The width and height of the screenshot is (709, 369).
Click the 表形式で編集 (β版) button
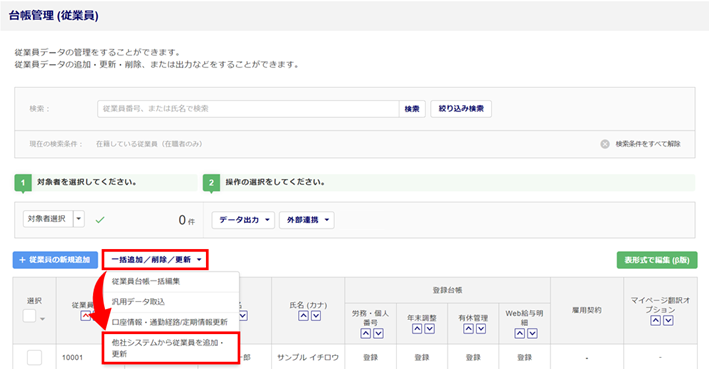point(657,260)
